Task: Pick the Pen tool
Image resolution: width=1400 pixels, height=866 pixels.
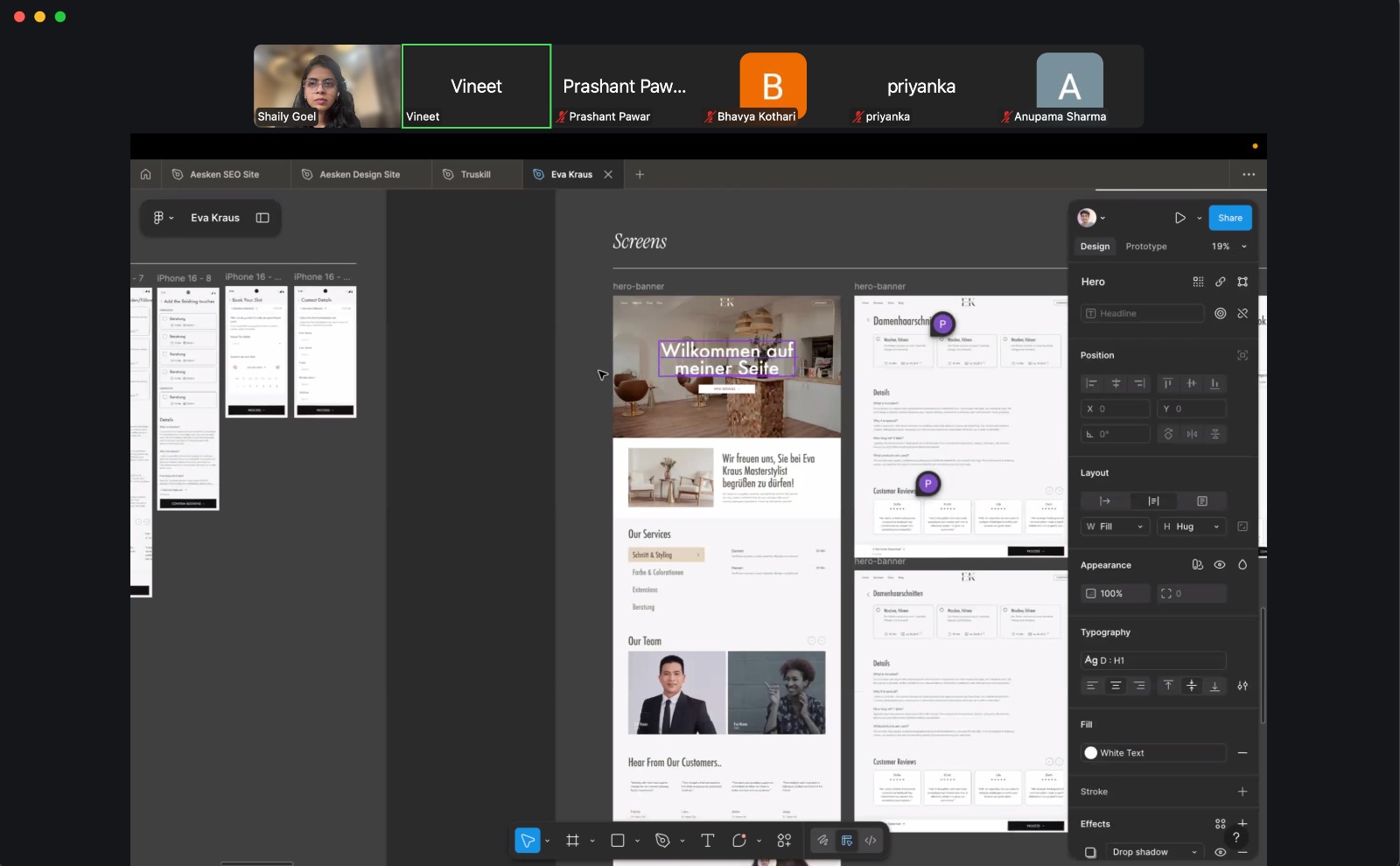Action: (662, 841)
